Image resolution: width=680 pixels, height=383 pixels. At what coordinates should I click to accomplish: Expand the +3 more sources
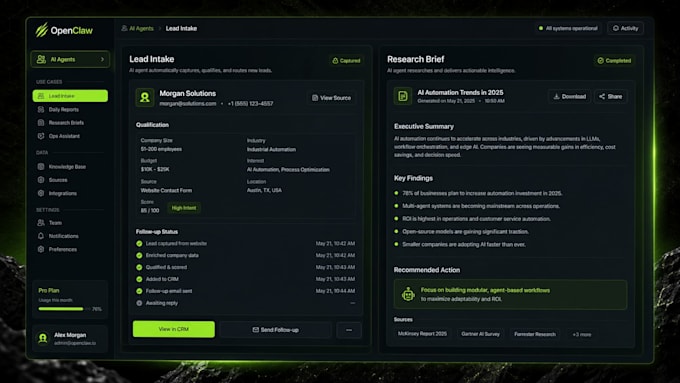[582, 334]
